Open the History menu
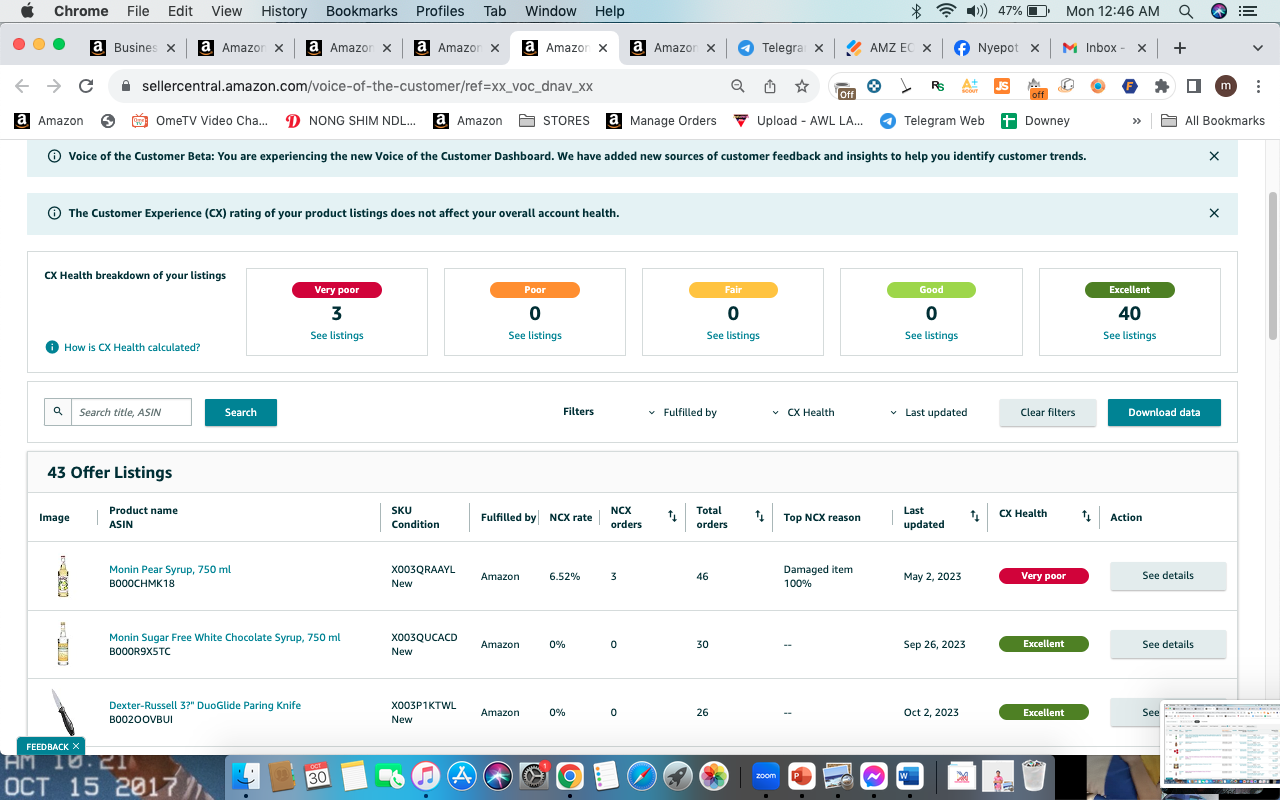 click(x=284, y=11)
